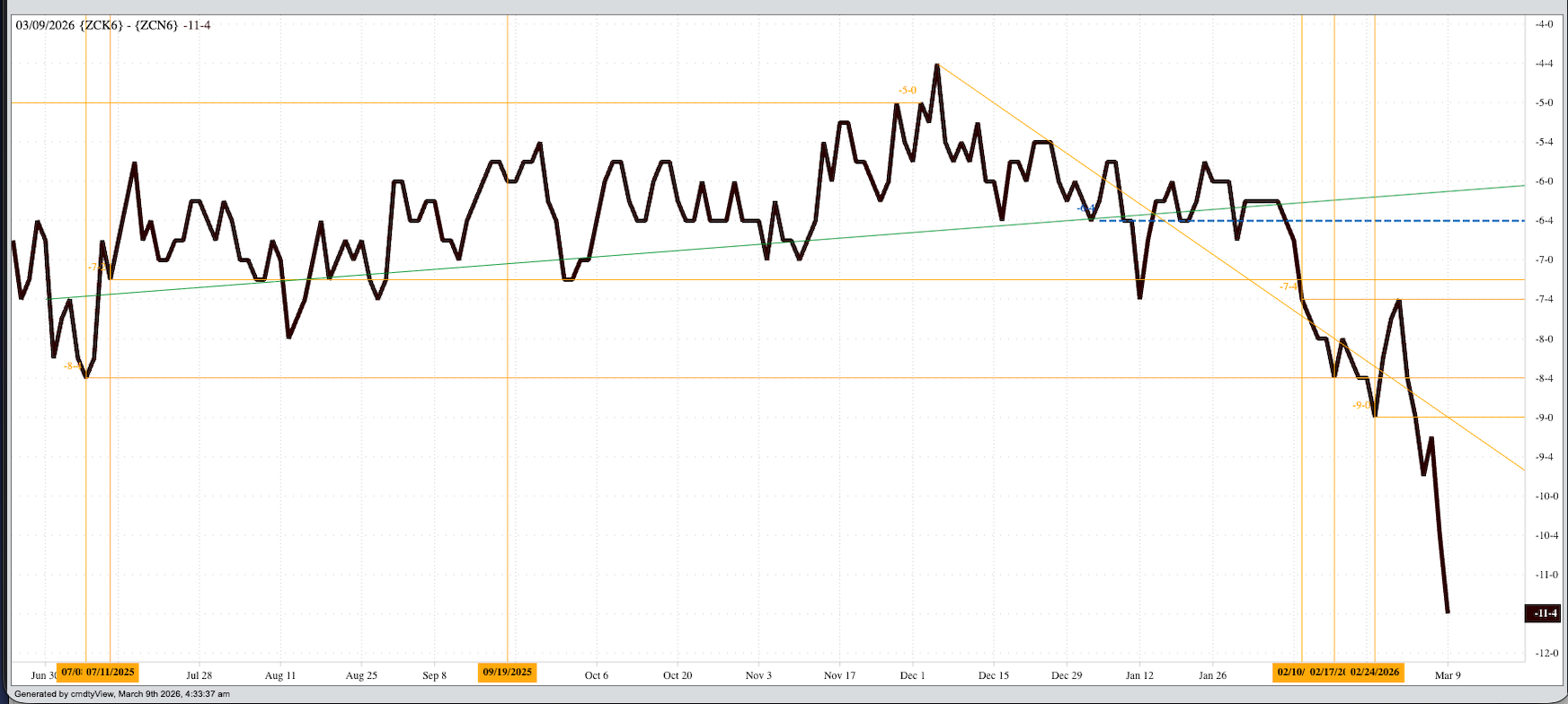Click the Oct 6 x-axis label
This screenshot has width=1568, height=704.
click(597, 675)
